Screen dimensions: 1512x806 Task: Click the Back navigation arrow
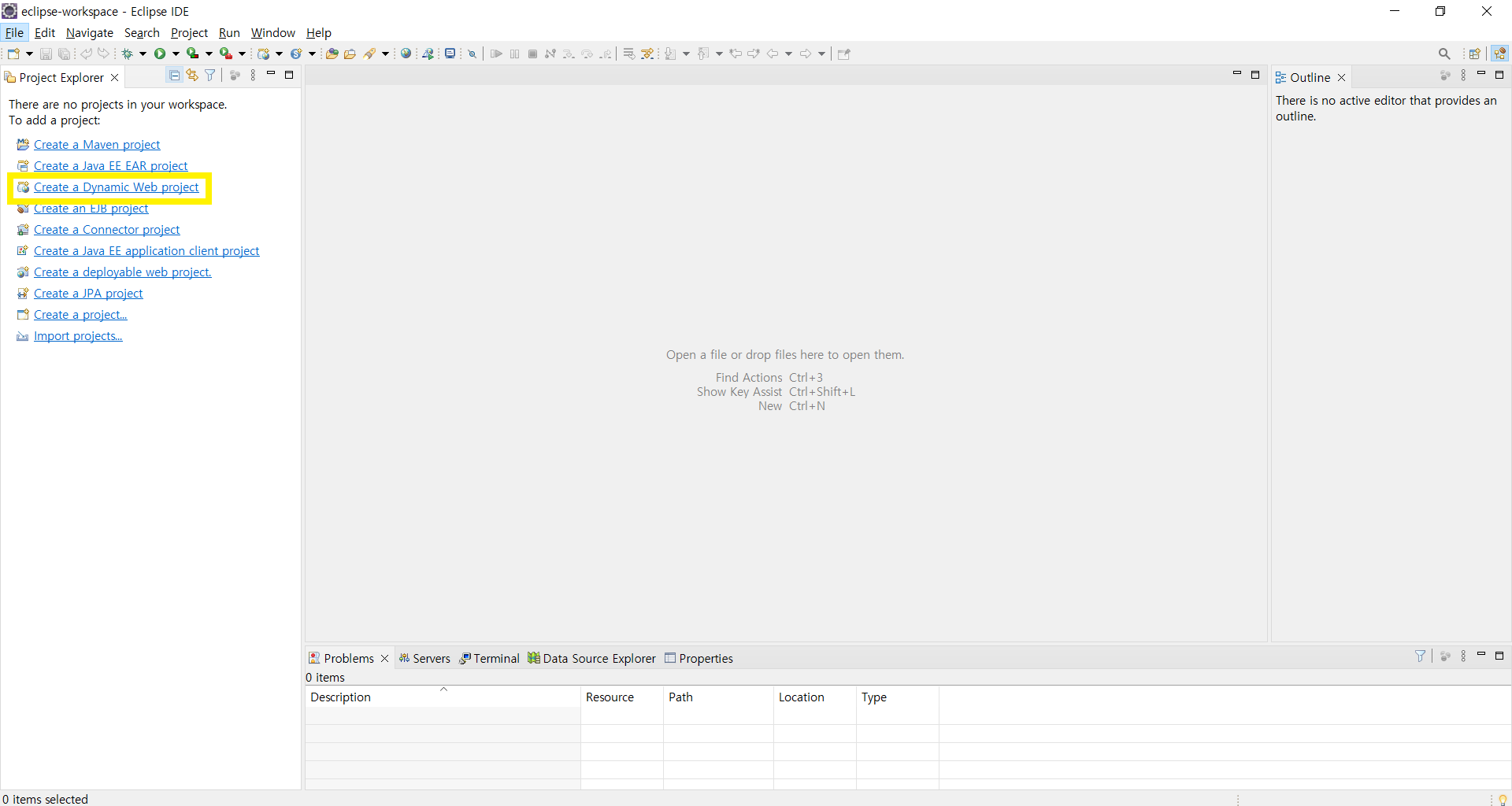(773, 54)
